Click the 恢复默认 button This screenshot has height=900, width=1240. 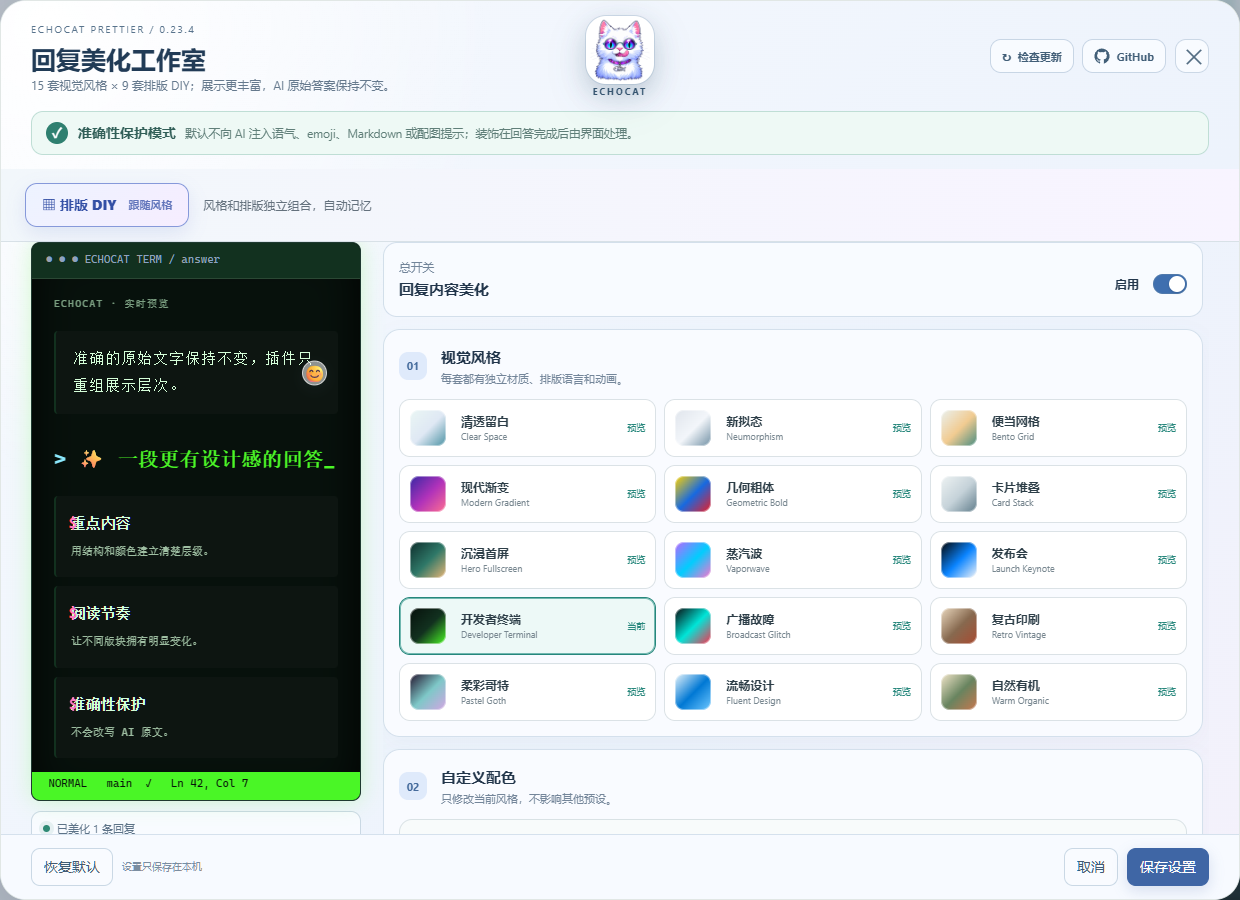pyautogui.click(x=72, y=867)
